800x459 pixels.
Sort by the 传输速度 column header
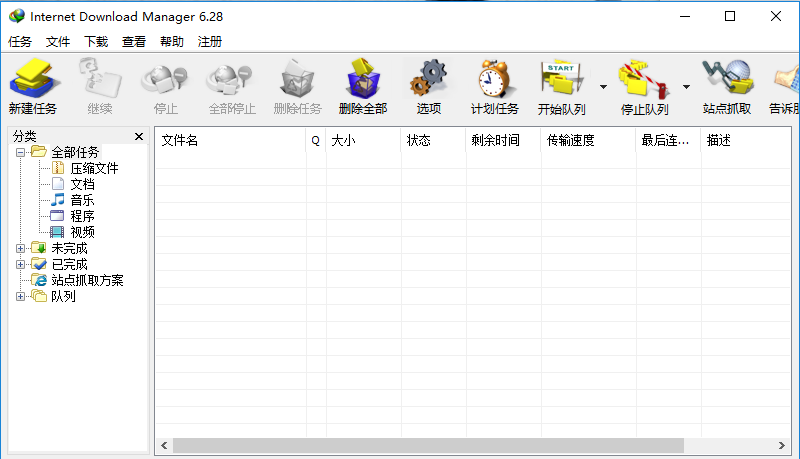pyautogui.click(x=588, y=140)
